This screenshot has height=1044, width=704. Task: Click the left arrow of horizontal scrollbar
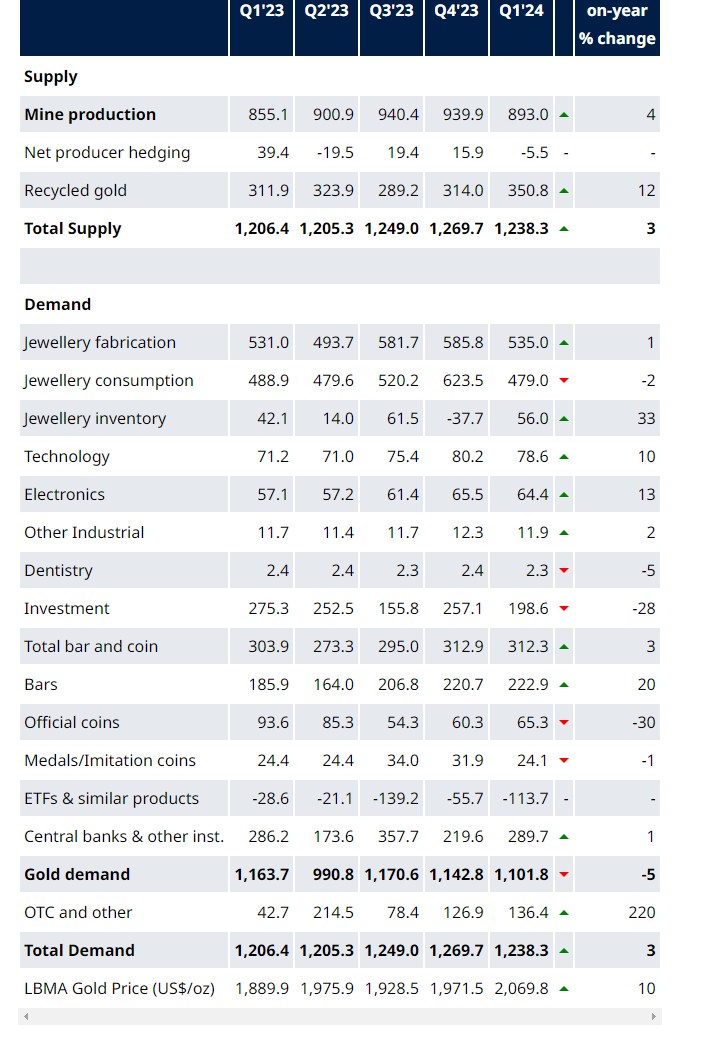tap(25, 1017)
